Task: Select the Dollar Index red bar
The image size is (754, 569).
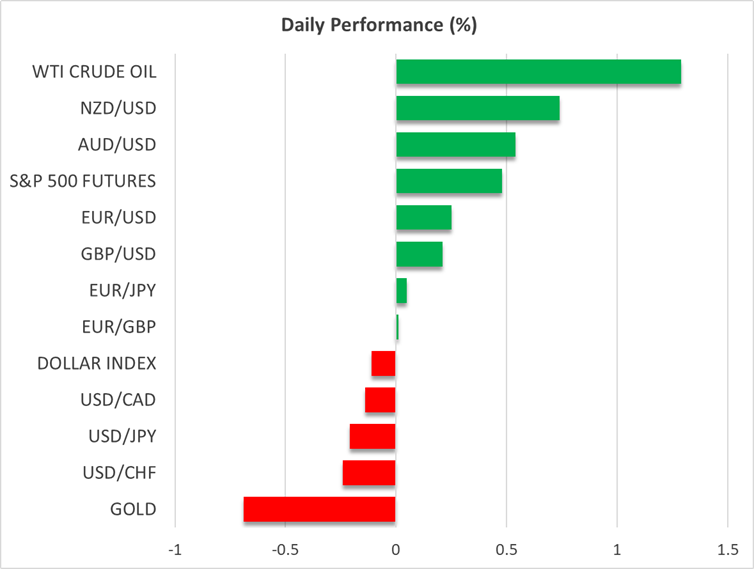Action: click(x=383, y=363)
